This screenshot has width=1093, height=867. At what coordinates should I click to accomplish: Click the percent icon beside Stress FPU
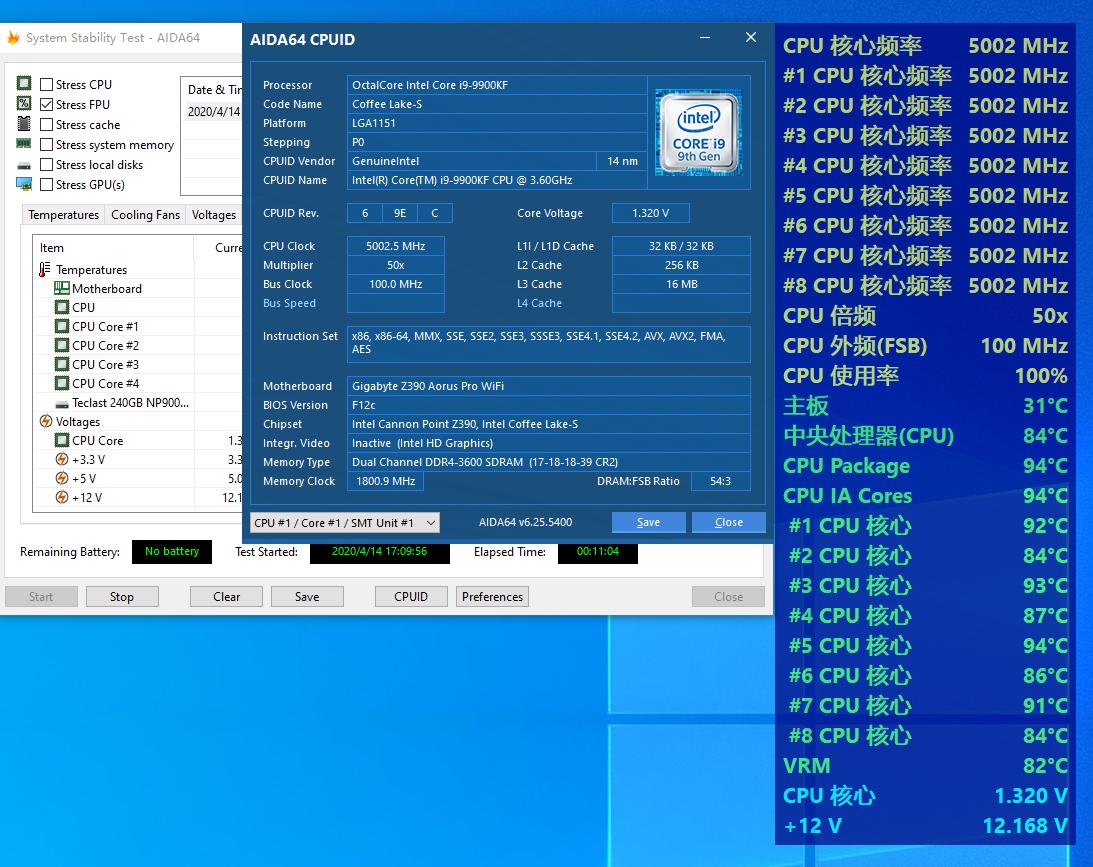click(24, 104)
